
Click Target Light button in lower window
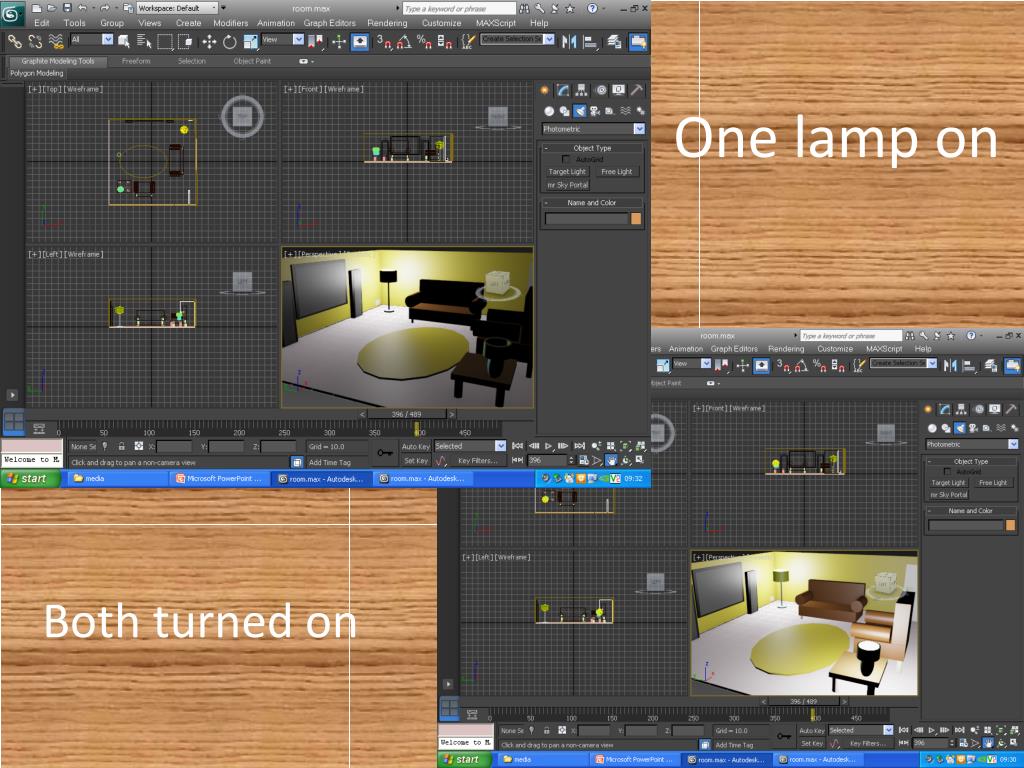pos(948,483)
